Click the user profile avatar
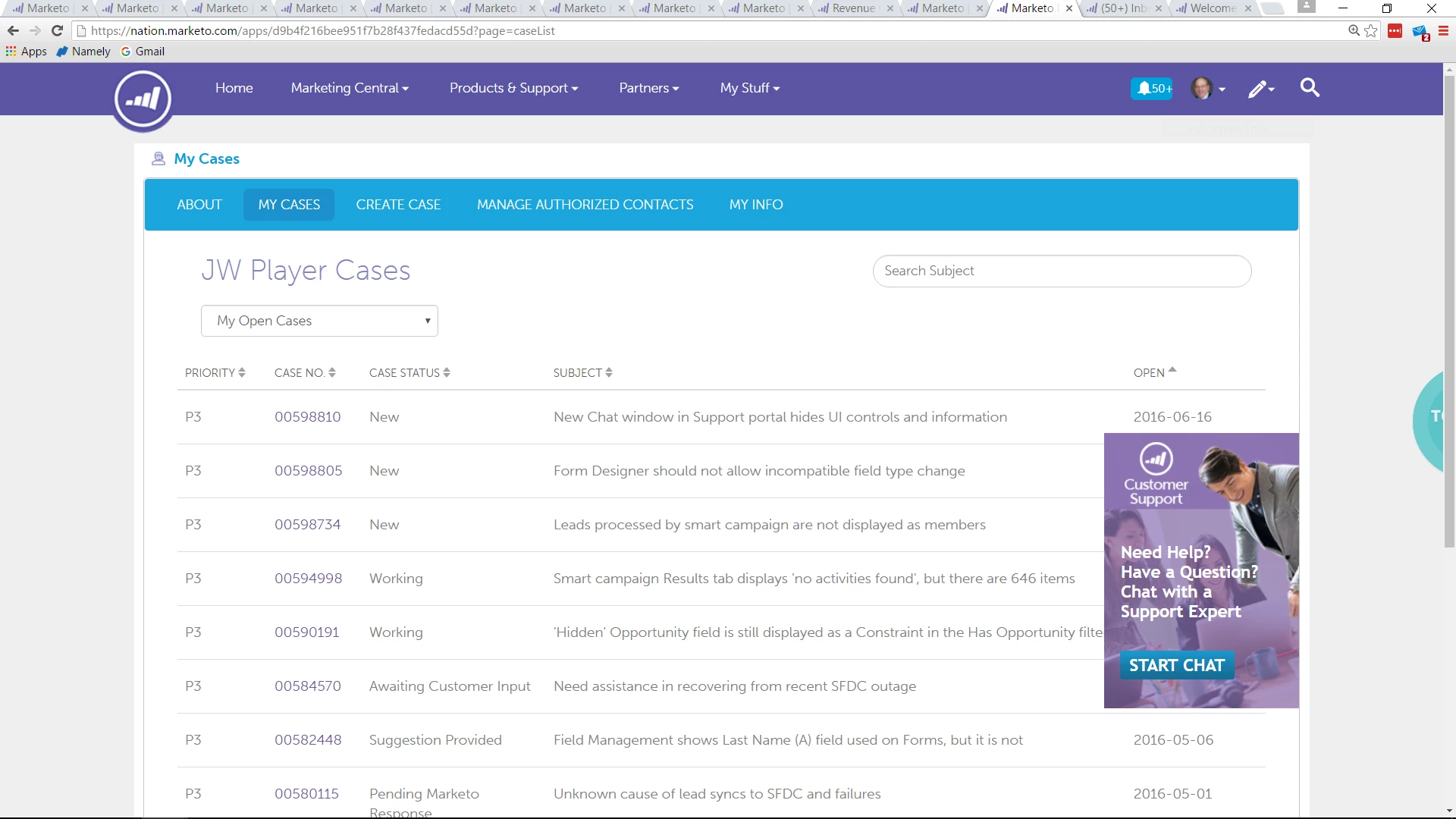This screenshot has height=819, width=1456. (1201, 89)
